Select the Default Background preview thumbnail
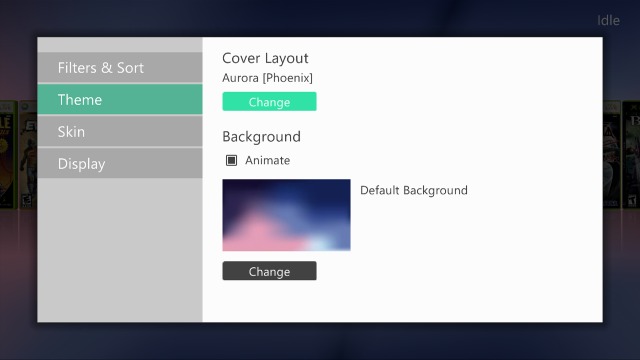 click(x=287, y=215)
